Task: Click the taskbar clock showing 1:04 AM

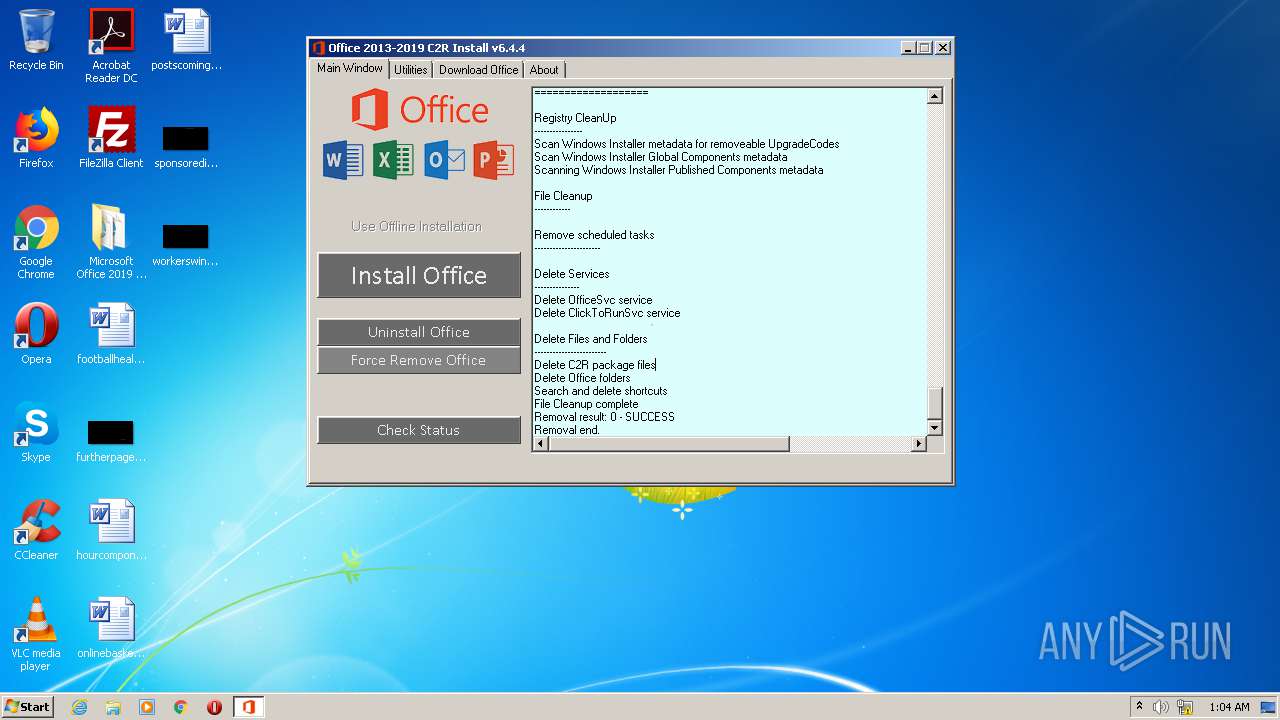Action: coord(1229,707)
